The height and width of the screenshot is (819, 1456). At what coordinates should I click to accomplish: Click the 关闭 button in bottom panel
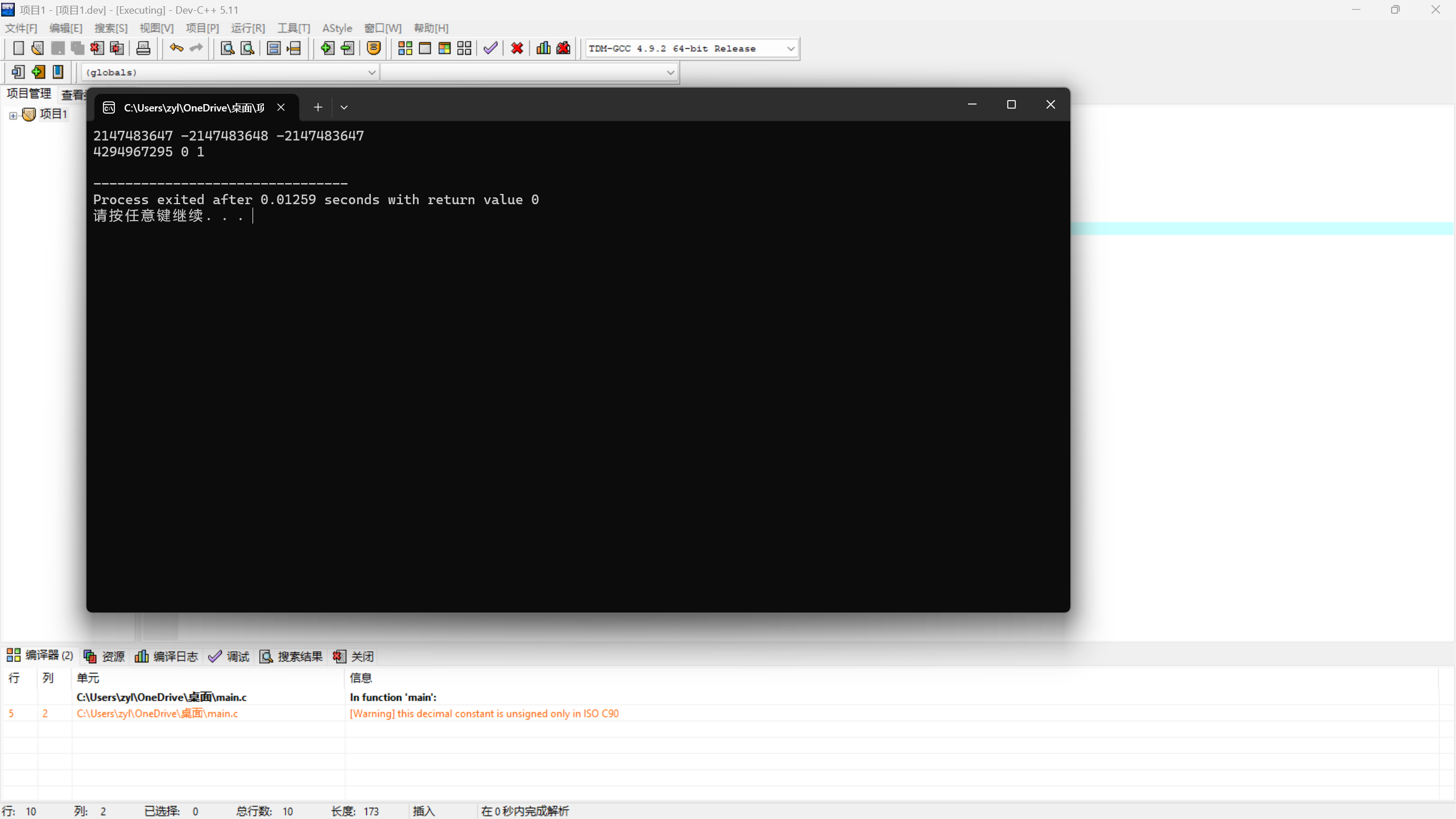click(x=354, y=656)
